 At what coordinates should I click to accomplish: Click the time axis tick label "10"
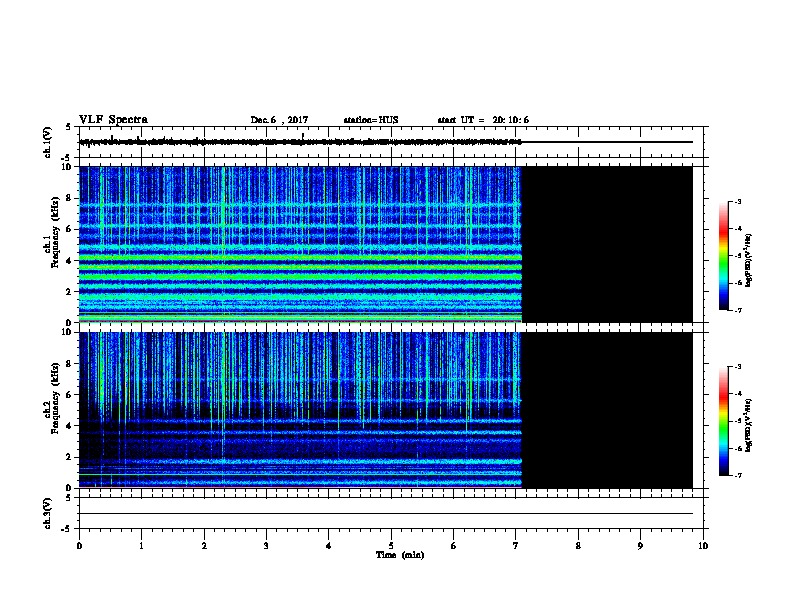click(x=703, y=545)
